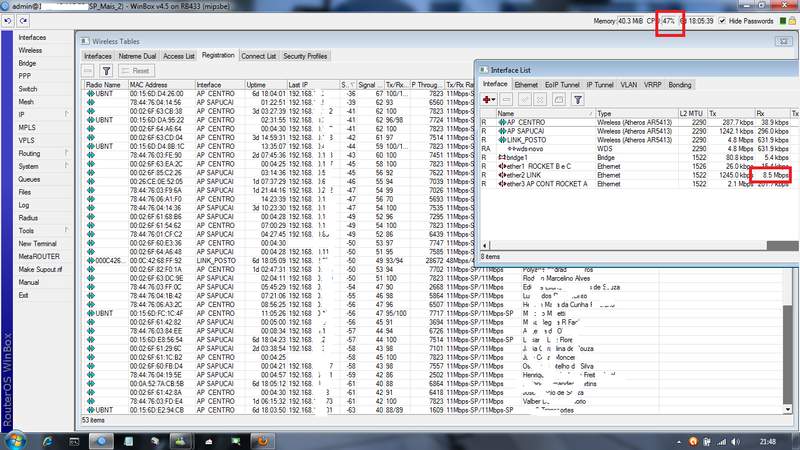Click the red plus Add icon in Interface List
The width and height of the screenshot is (800, 450).
point(487,99)
